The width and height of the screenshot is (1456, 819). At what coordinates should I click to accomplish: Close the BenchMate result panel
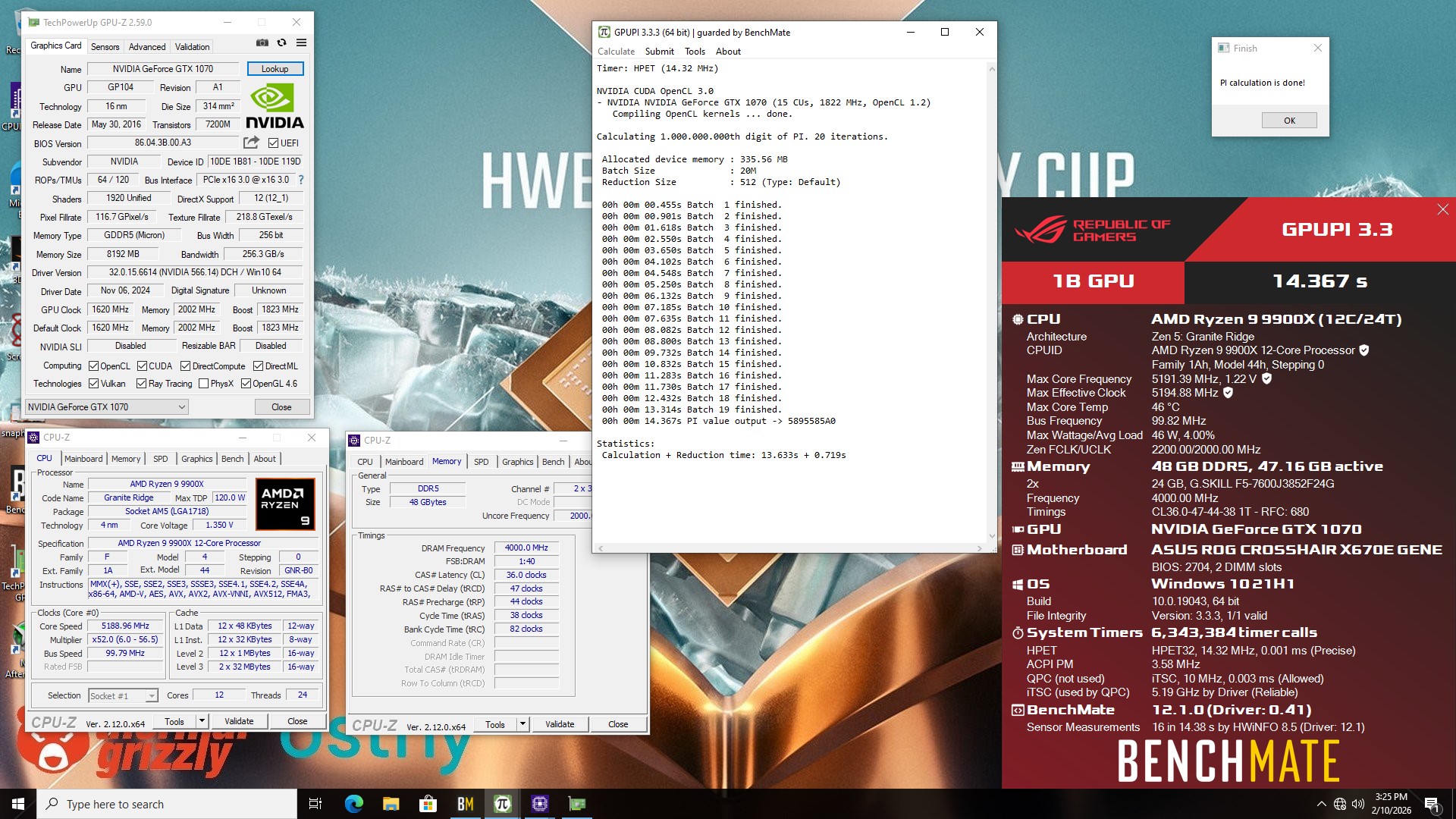coord(1442,209)
